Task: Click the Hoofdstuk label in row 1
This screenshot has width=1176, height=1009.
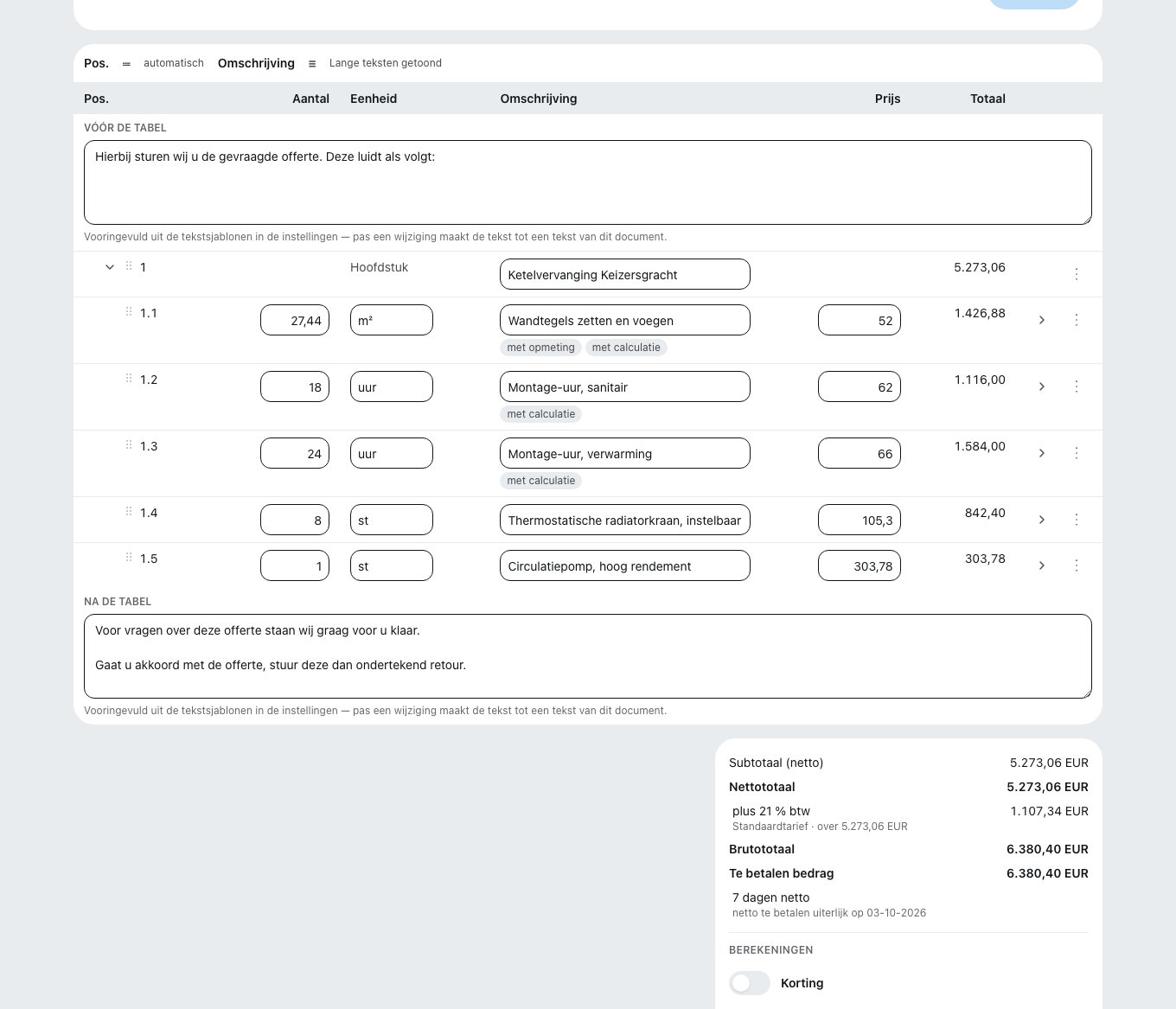Action: coord(379,267)
